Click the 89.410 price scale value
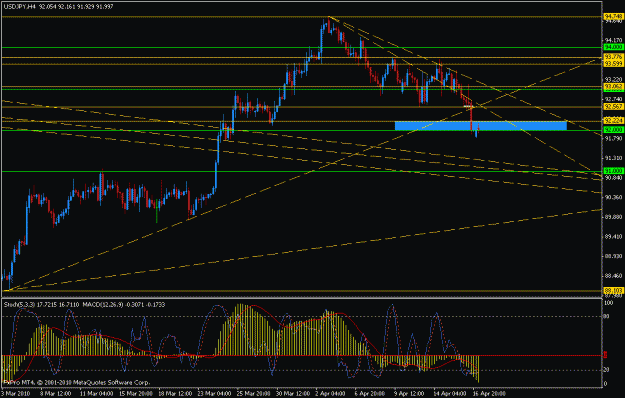The image size is (625, 398). [613, 237]
